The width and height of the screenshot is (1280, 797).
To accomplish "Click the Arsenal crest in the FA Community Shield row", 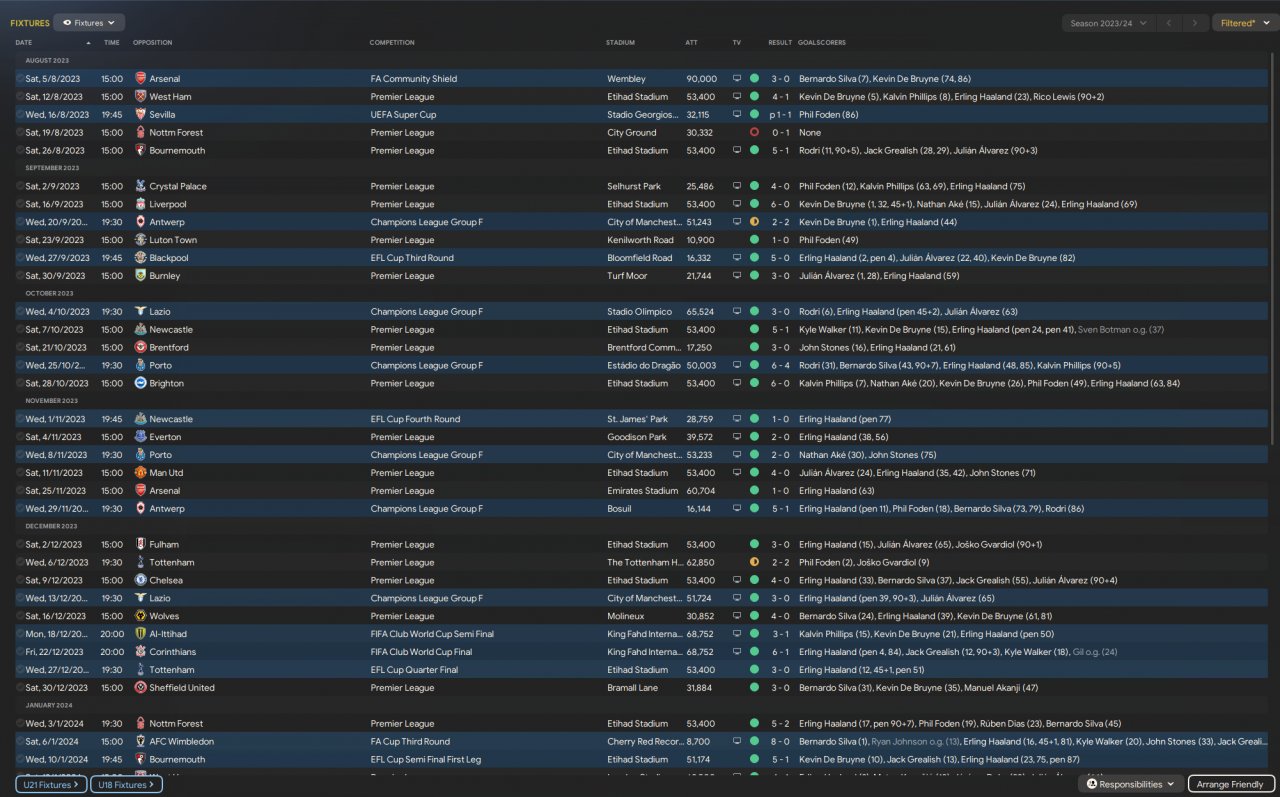I will click(x=140, y=79).
